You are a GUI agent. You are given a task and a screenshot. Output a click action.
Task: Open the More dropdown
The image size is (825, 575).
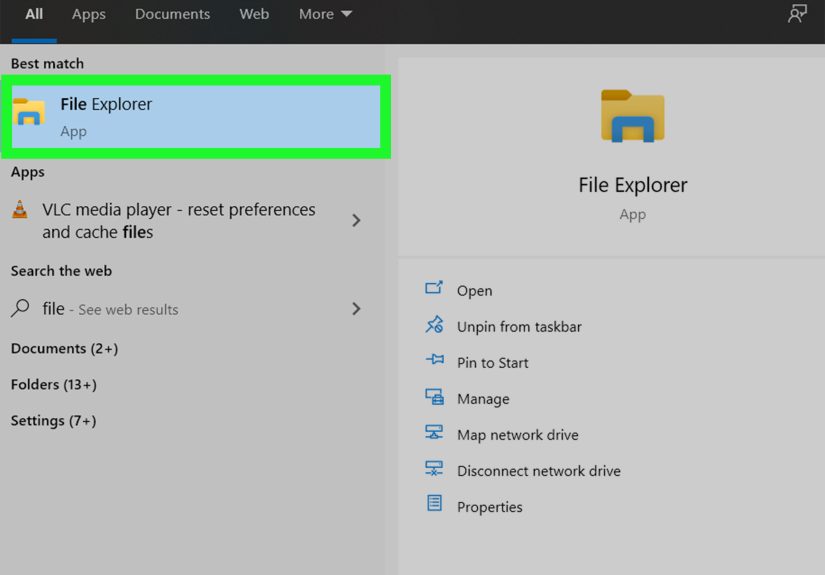(325, 14)
